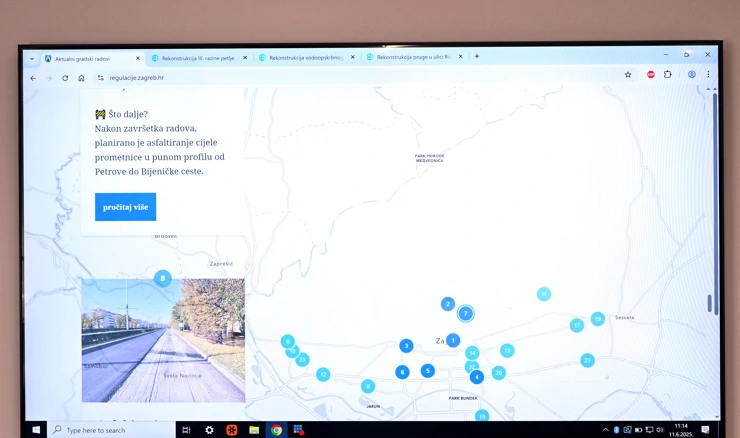
Task: Bookmark this page with star icon
Action: point(628,75)
